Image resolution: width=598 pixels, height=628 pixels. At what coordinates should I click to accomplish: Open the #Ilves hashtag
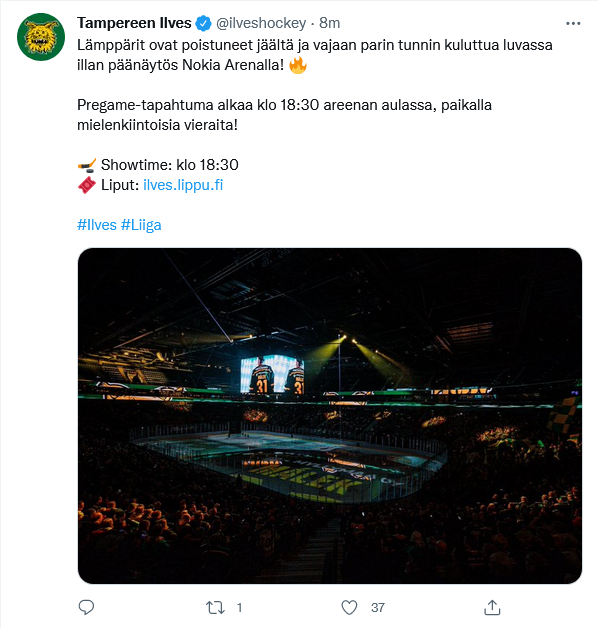(x=97, y=225)
